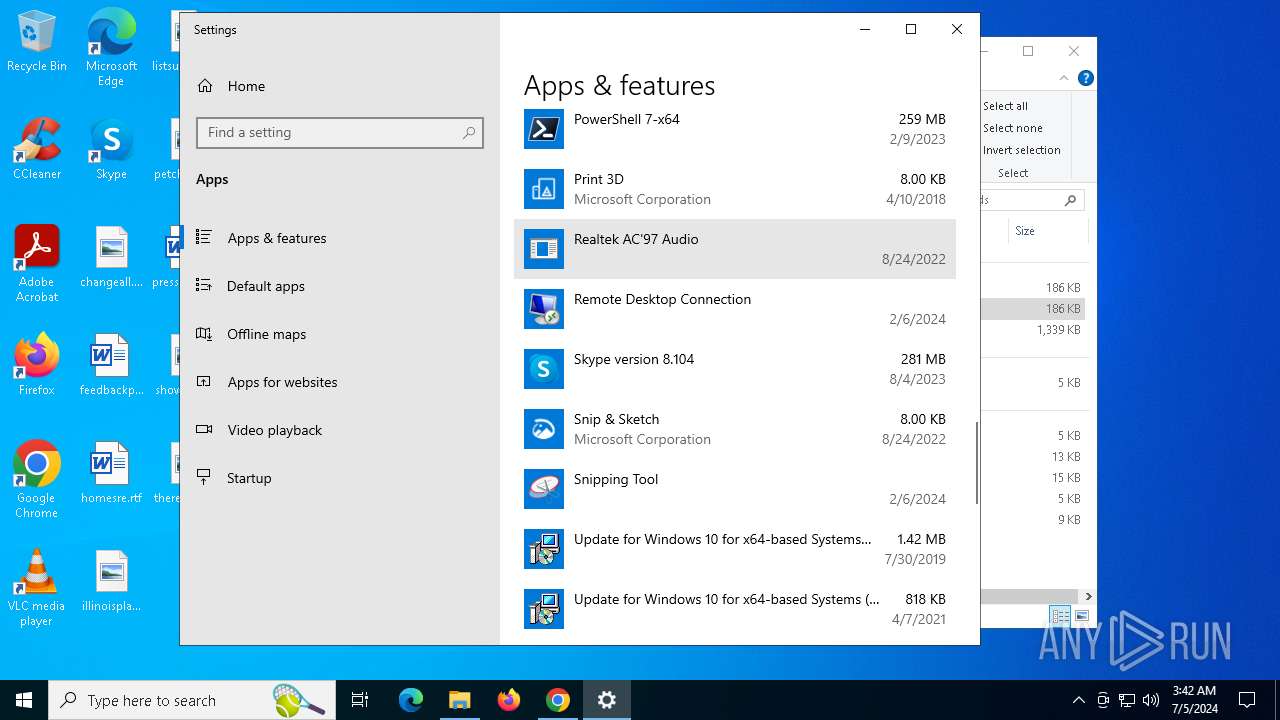Open Recycle Bin desktop icon
Image resolution: width=1280 pixels, height=720 pixels.
coord(37,42)
